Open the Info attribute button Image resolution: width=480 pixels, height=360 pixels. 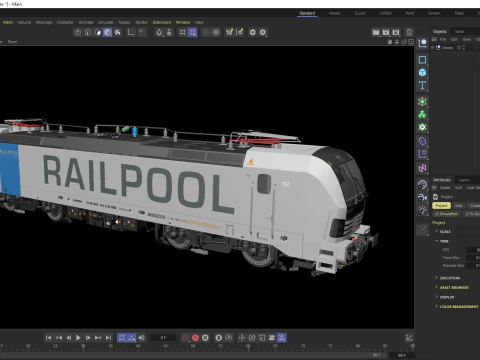[x=459, y=206]
